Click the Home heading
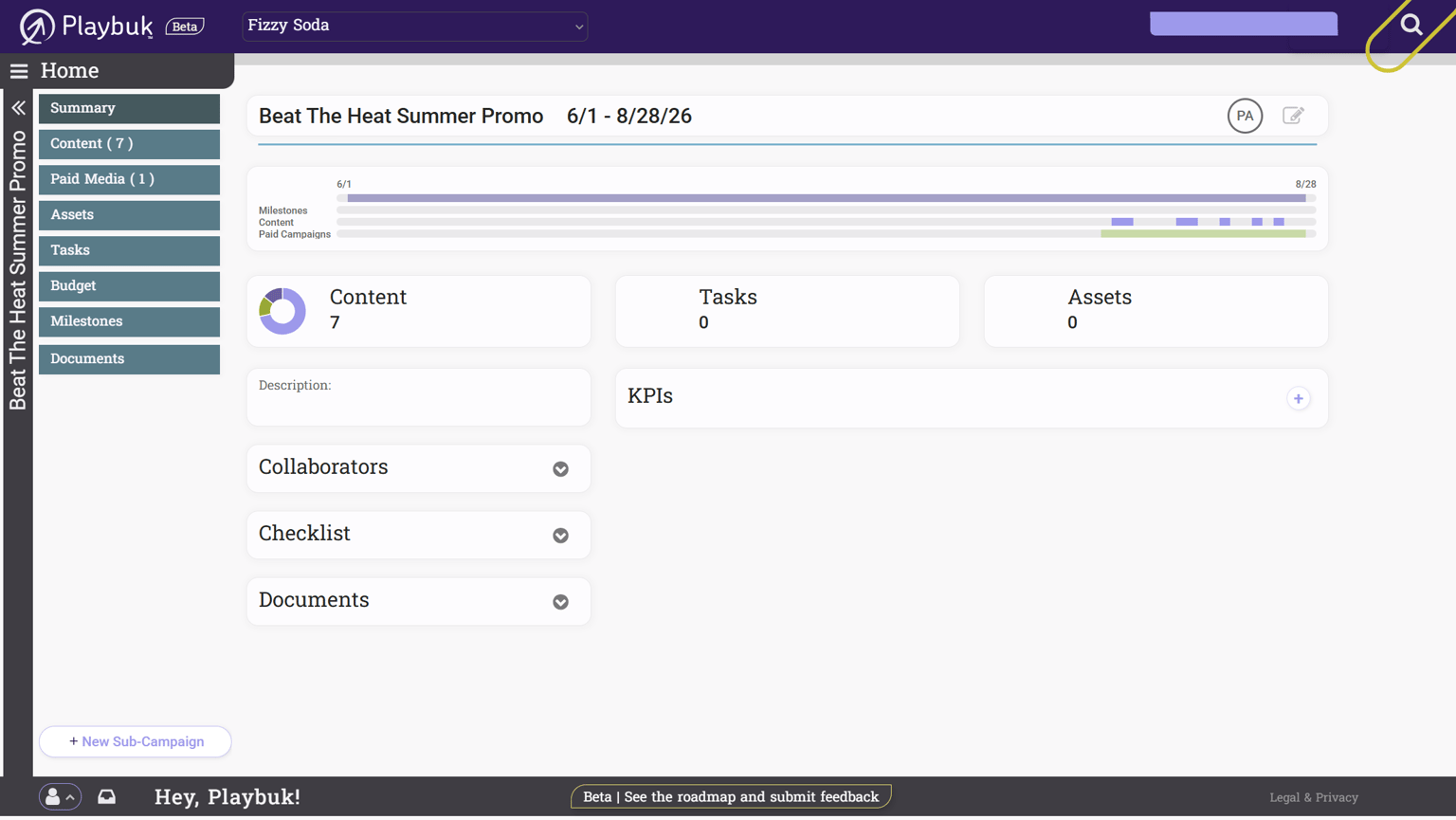Image resolution: width=1456 pixels, height=820 pixels. click(x=69, y=71)
